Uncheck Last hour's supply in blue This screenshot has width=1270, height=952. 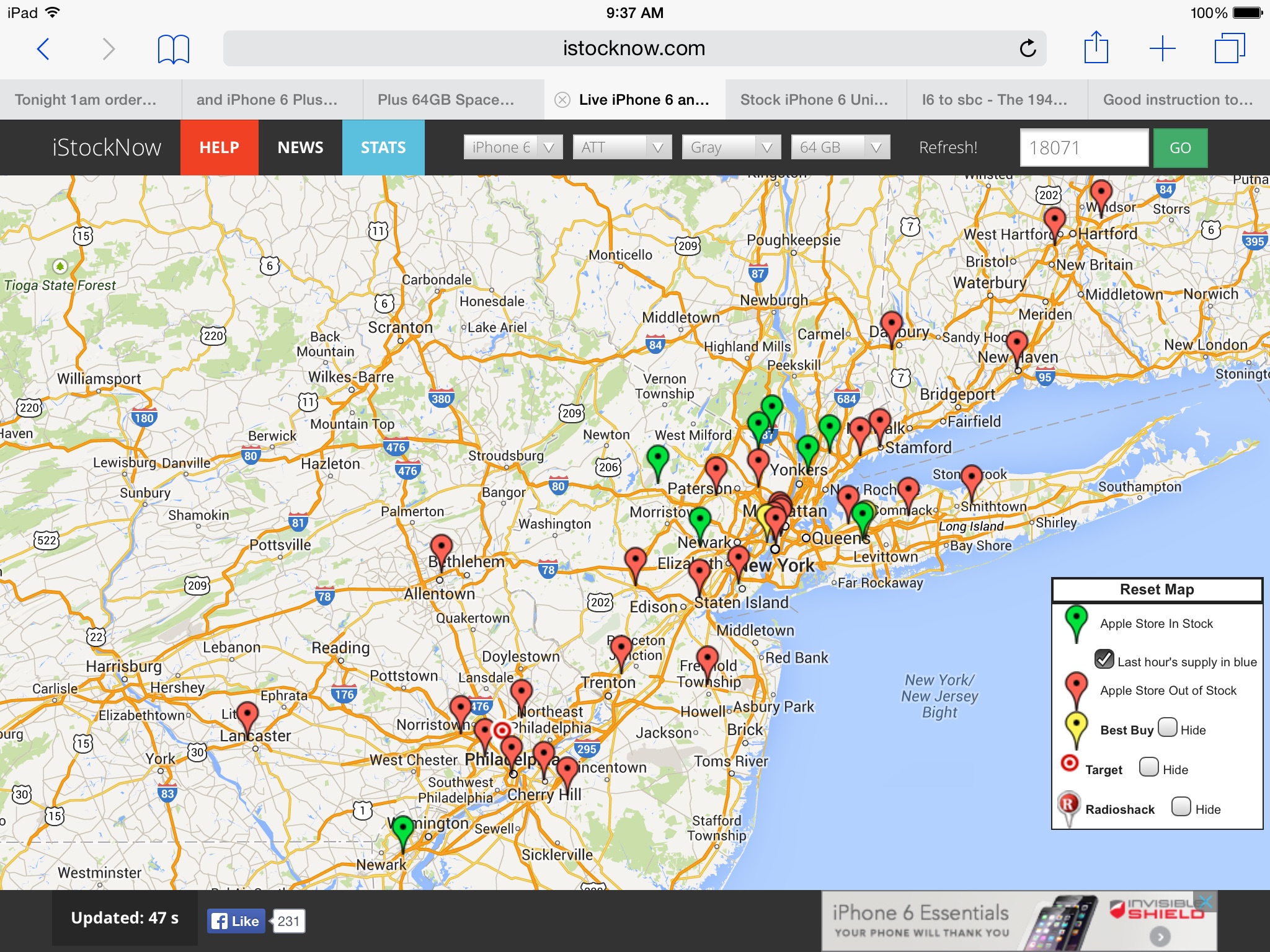pos(1104,659)
